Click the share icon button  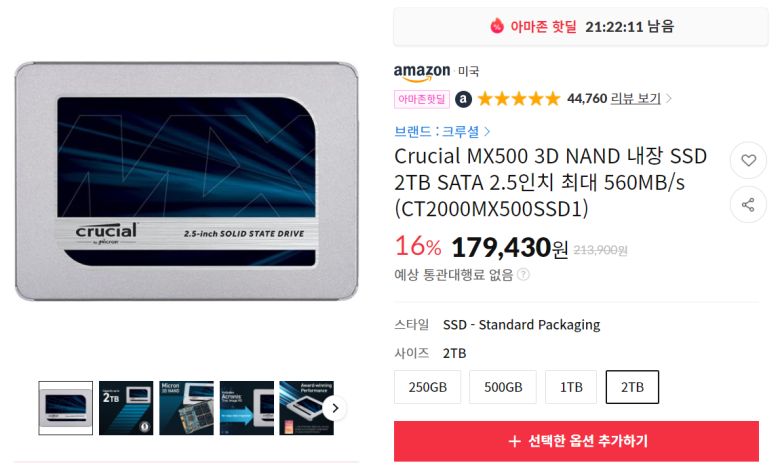click(748, 204)
